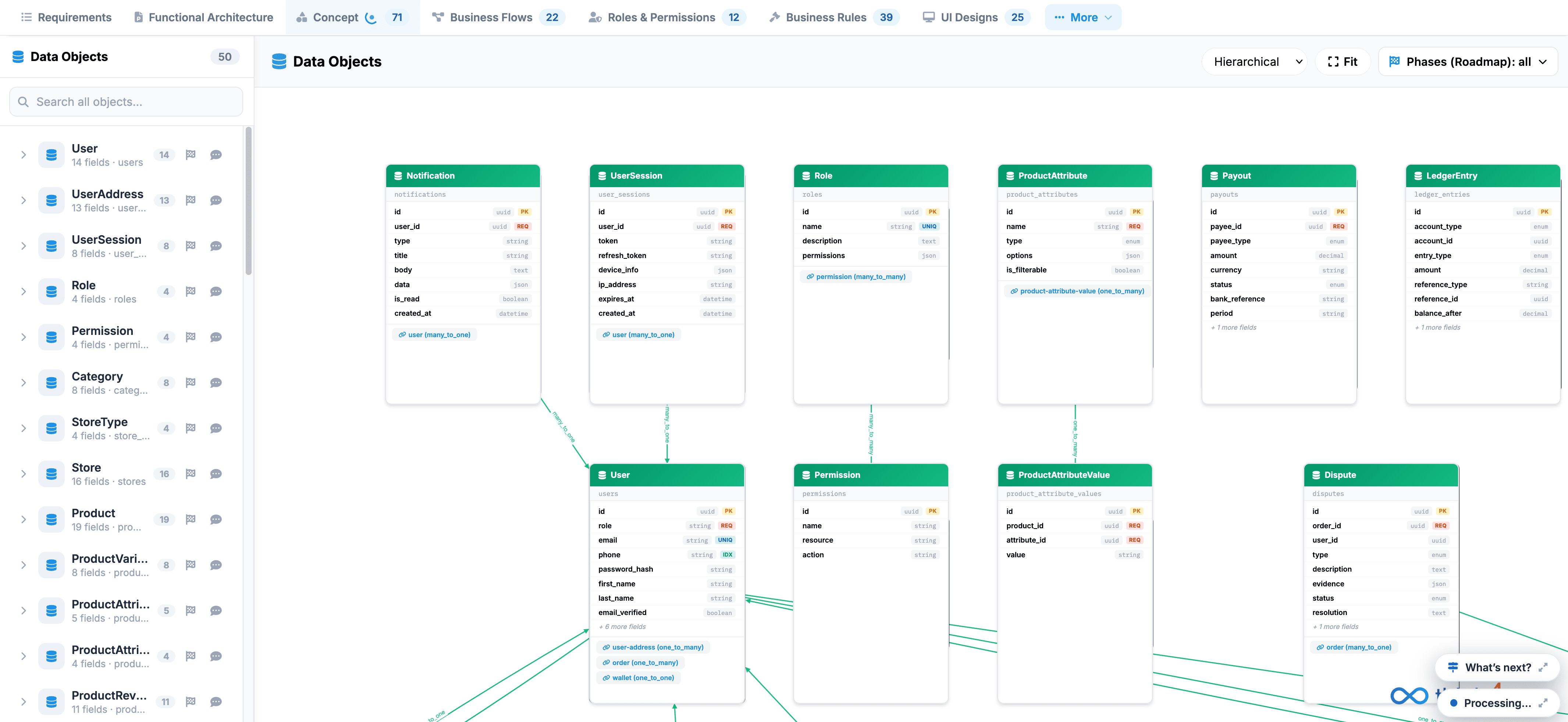Image resolution: width=1568 pixels, height=722 pixels.
Task: Expand the Role object chevron
Action: [x=23, y=292]
